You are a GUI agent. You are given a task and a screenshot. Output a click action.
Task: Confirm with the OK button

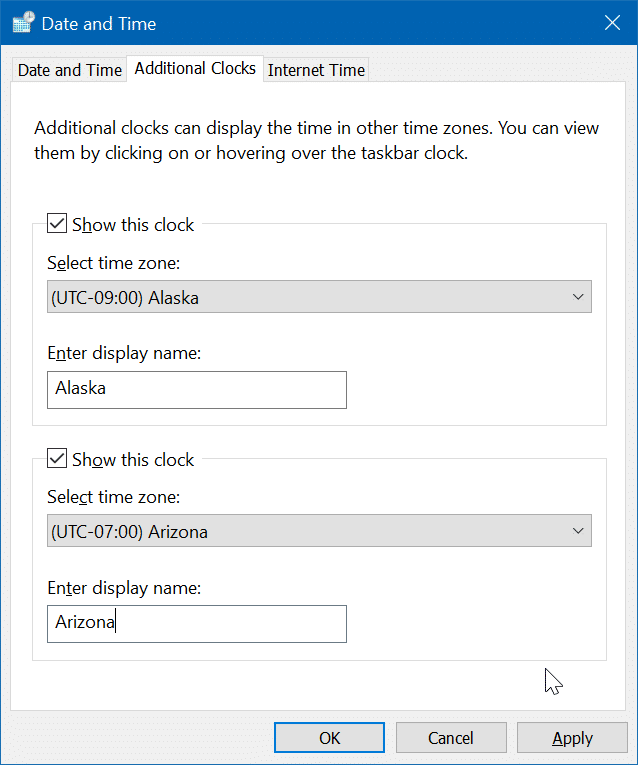pos(329,738)
